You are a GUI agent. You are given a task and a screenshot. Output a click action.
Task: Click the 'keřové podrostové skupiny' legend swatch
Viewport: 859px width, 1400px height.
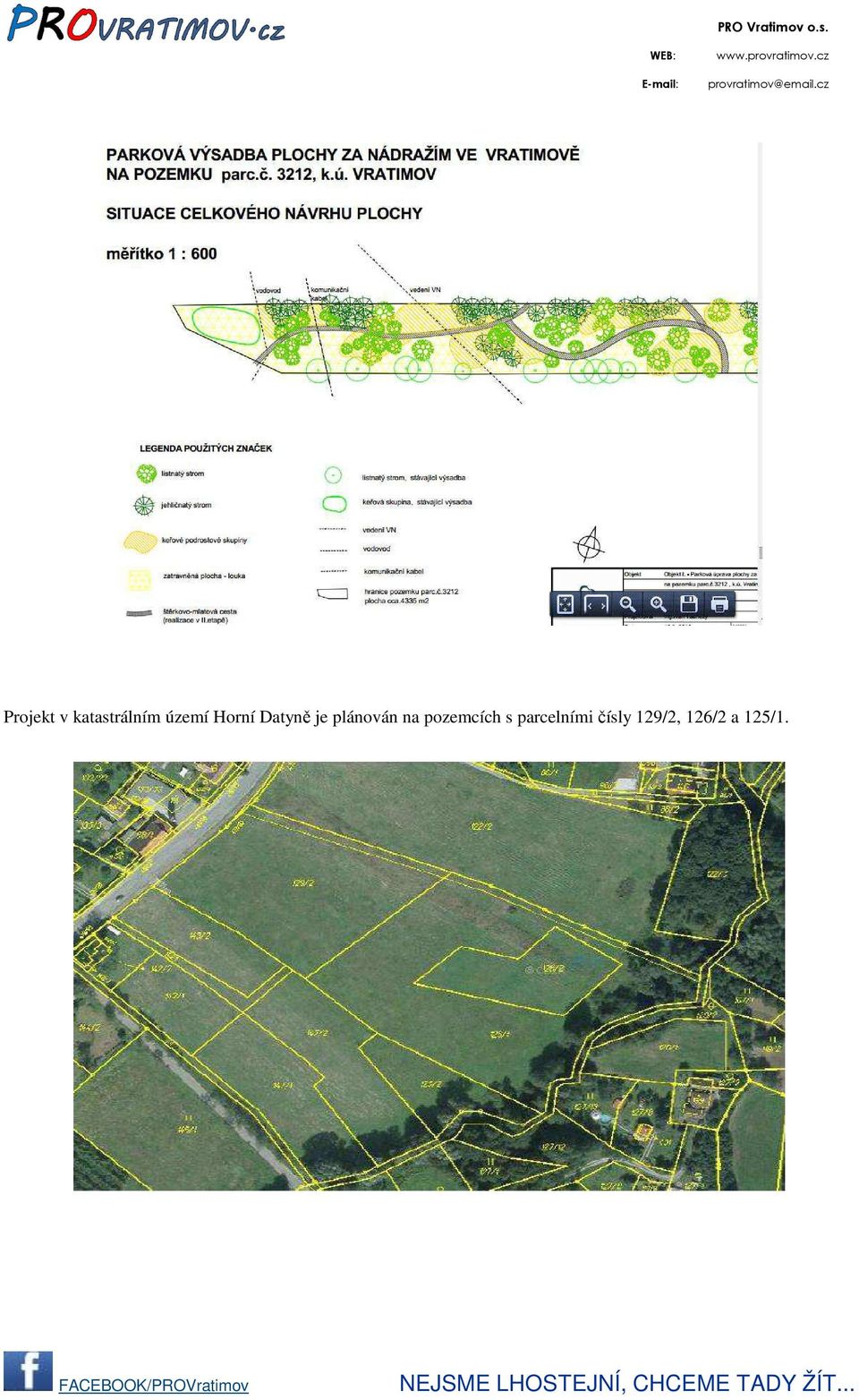(140, 540)
